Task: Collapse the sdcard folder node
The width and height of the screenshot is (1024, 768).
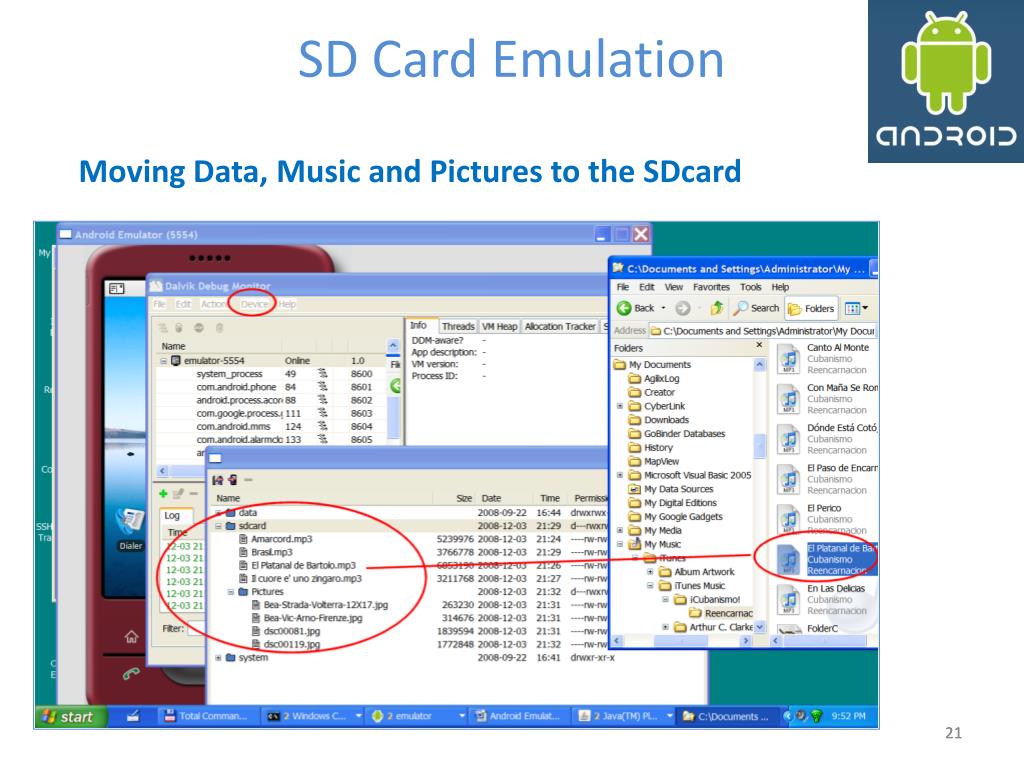Action: tap(219, 526)
